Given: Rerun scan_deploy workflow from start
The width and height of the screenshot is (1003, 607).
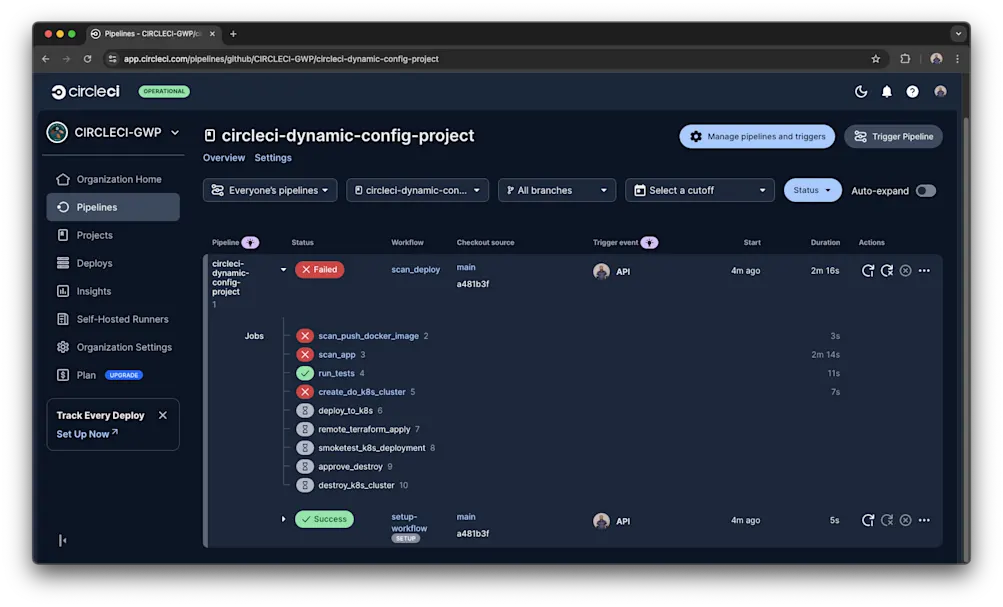Looking at the screenshot, I should coord(867,271).
